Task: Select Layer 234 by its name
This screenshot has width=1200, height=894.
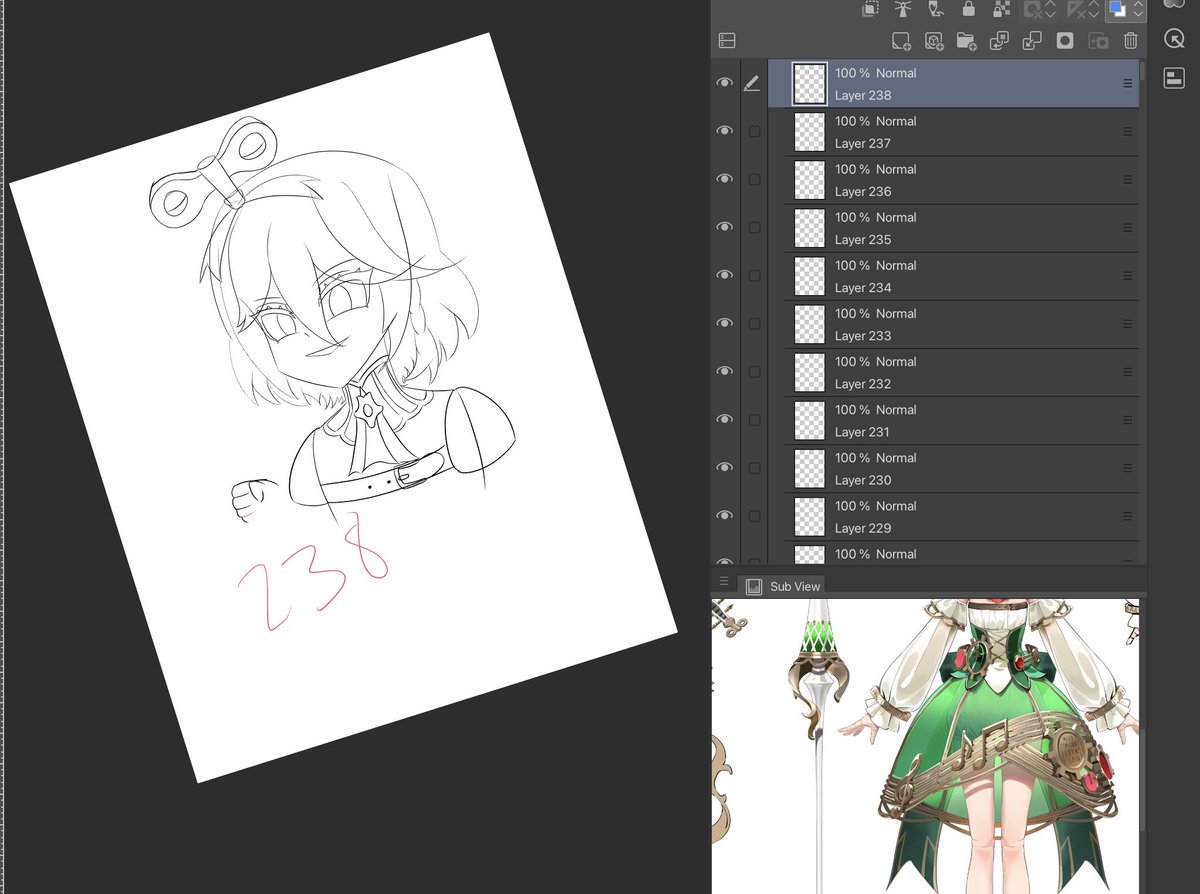Action: pos(863,287)
